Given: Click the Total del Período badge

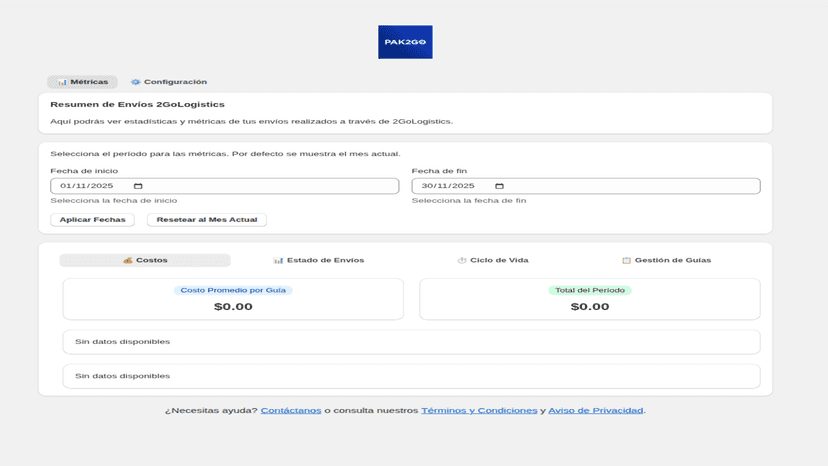Looking at the screenshot, I should [590, 290].
